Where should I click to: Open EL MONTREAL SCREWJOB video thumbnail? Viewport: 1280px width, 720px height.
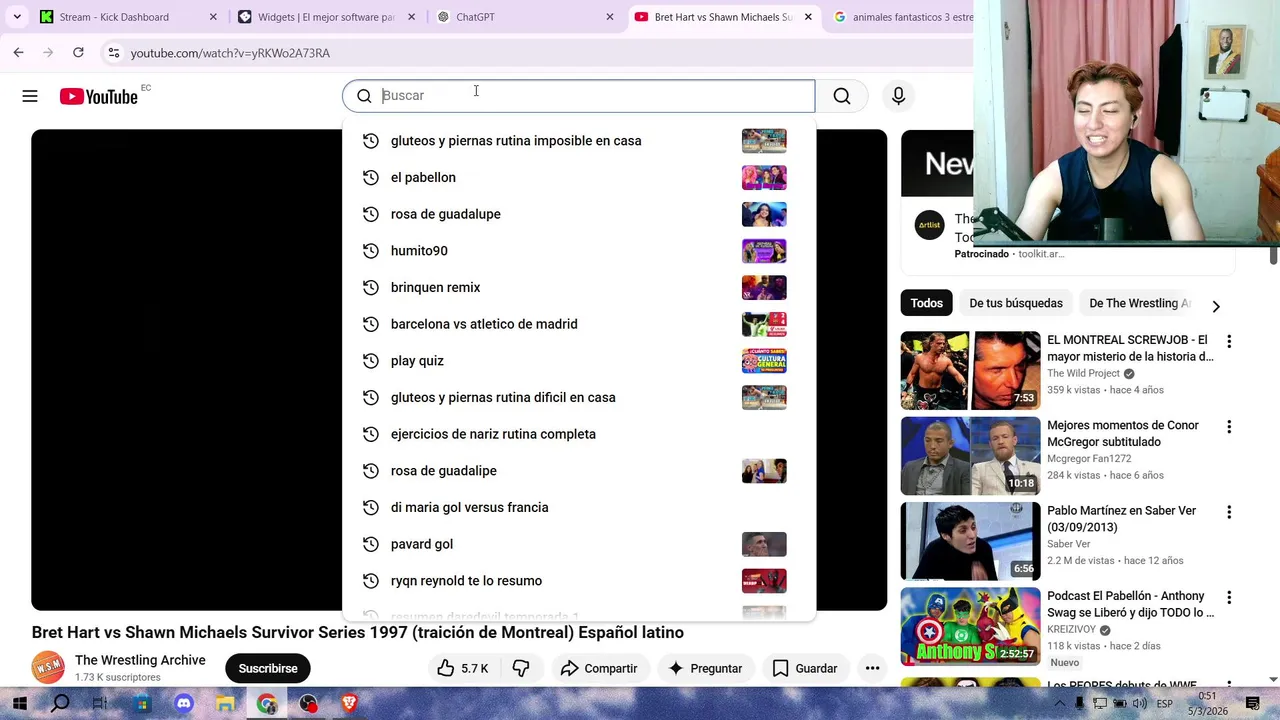point(970,371)
